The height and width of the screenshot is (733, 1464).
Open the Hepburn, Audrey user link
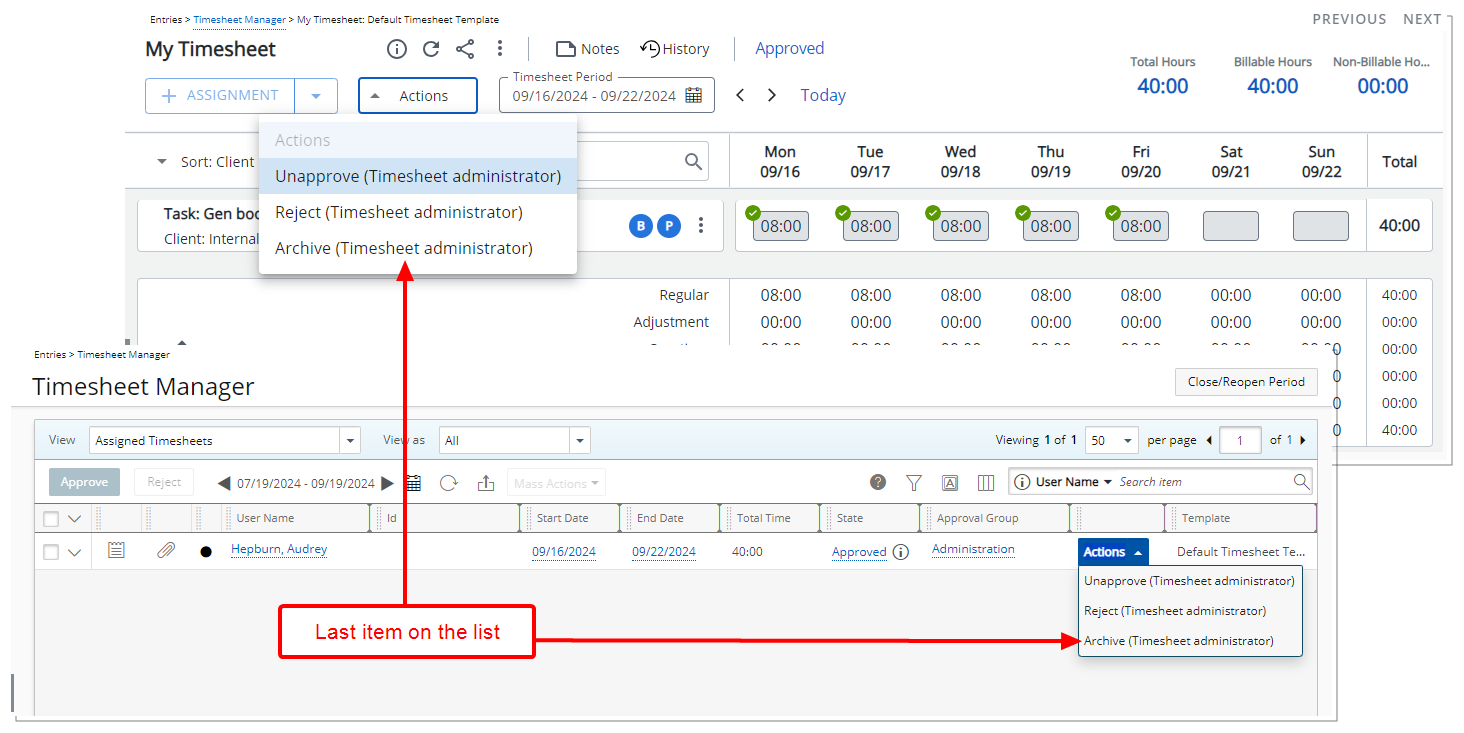coord(279,549)
